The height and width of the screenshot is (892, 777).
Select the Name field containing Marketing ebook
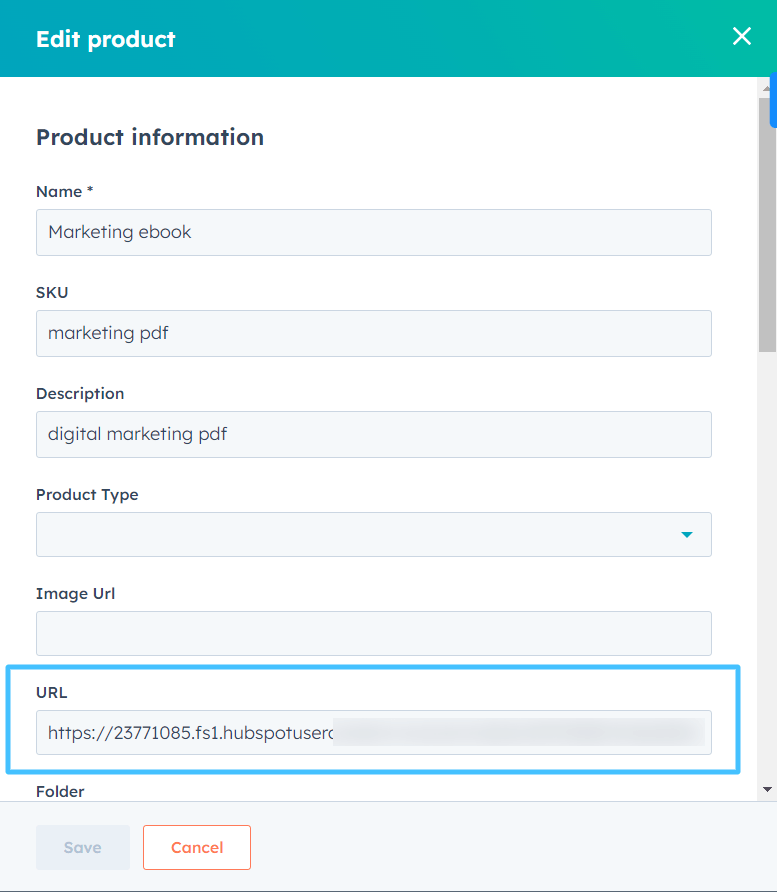pos(373,232)
